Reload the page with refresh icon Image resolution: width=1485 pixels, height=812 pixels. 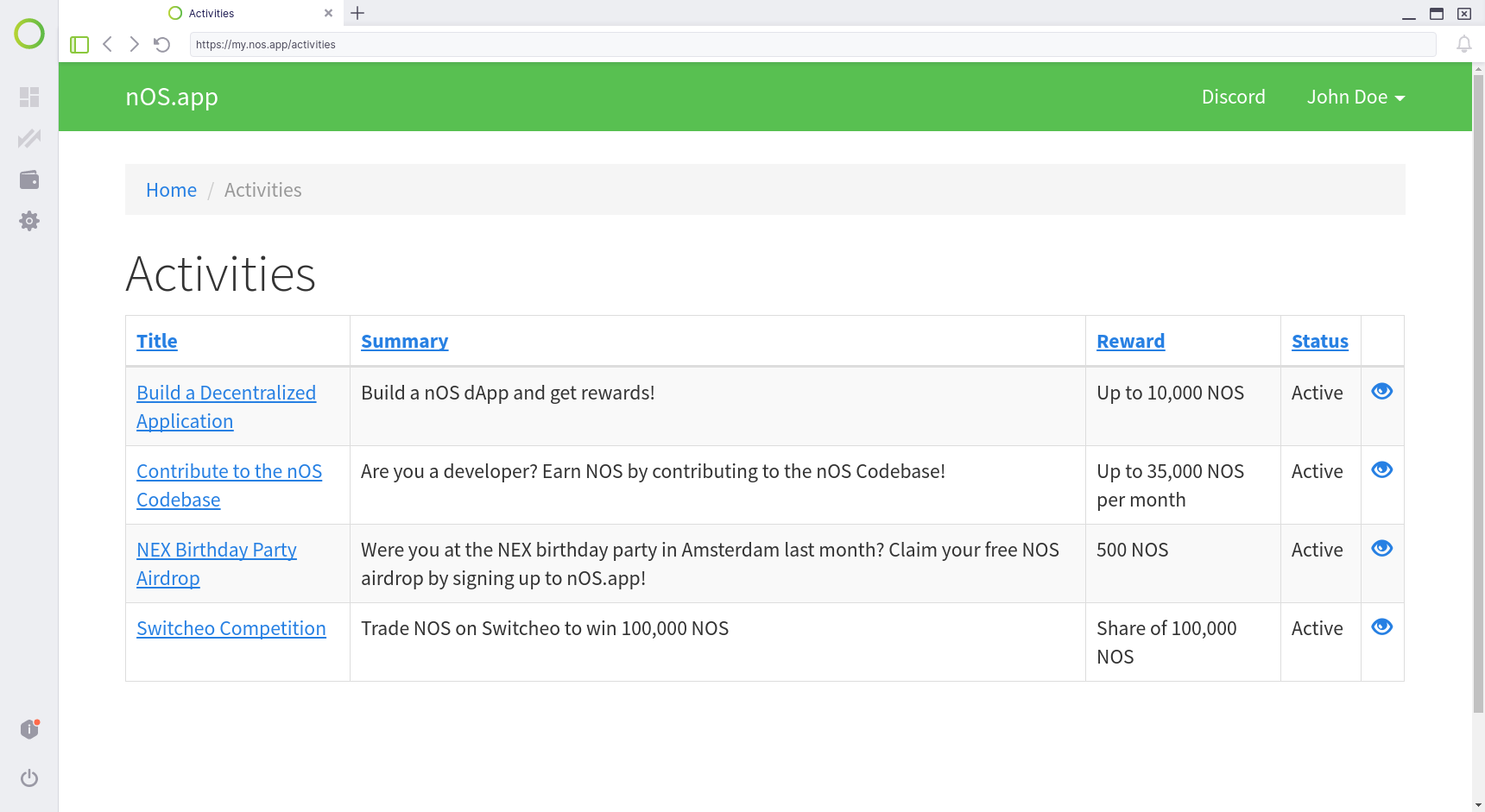point(162,44)
